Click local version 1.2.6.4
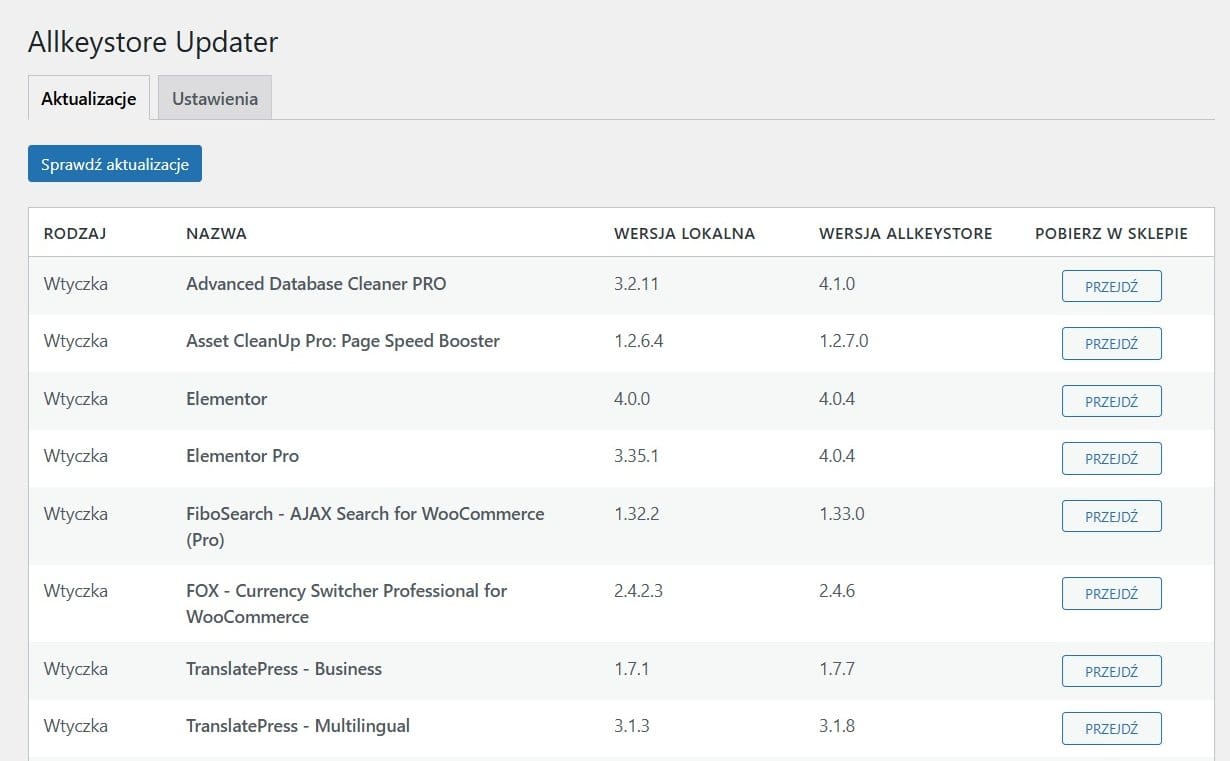This screenshot has height=761, width=1230. pyautogui.click(x=639, y=341)
